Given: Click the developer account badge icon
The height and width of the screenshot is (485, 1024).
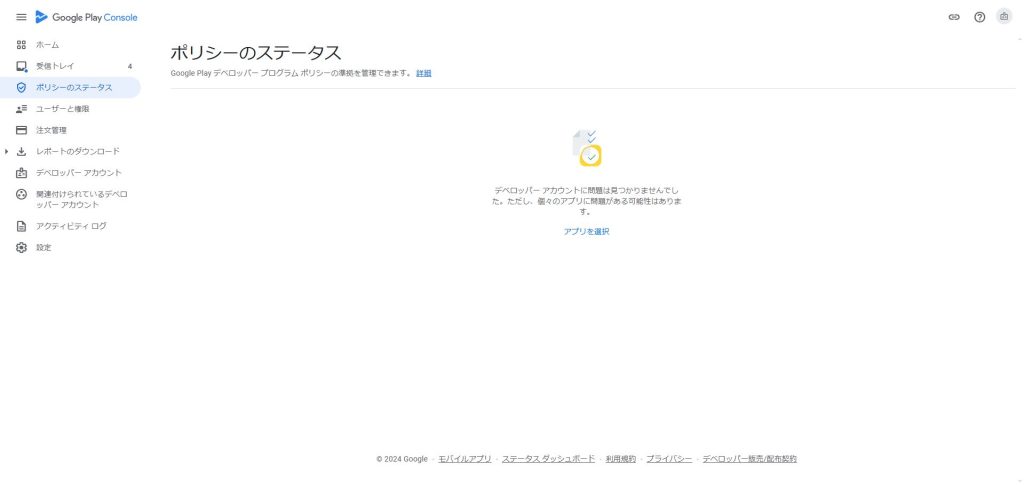Looking at the screenshot, I should coord(22,173).
